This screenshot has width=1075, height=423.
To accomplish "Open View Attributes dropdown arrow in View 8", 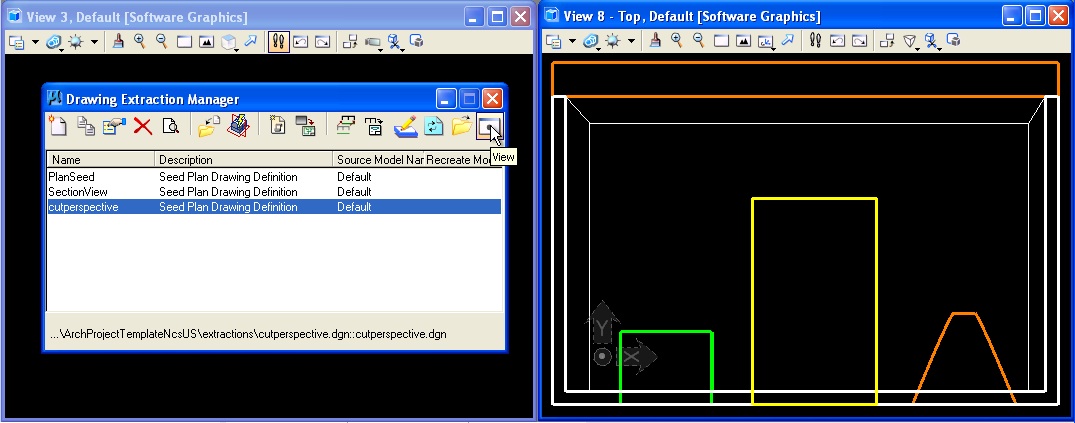I will point(572,42).
